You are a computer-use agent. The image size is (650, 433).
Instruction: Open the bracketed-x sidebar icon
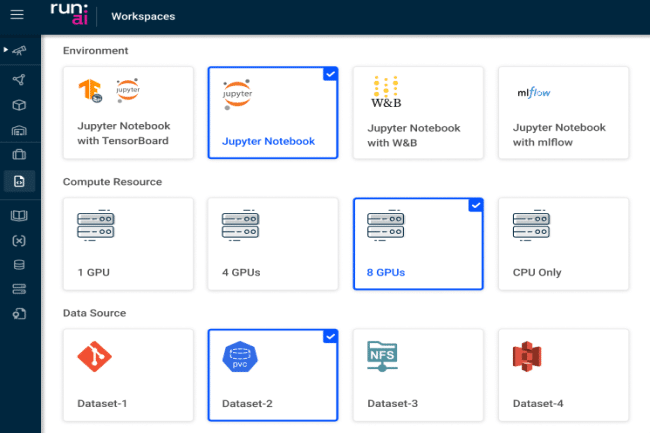pyautogui.click(x=19, y=241)
